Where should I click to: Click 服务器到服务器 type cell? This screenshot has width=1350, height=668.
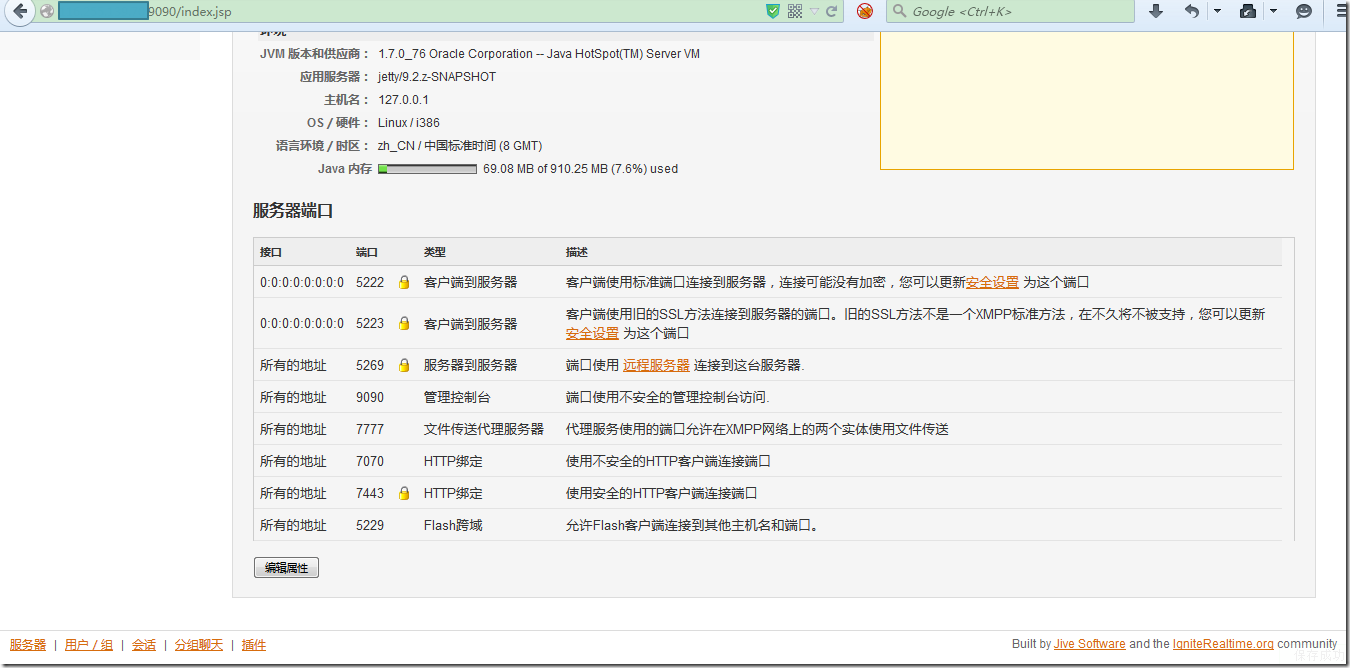[x=471, y=365]
